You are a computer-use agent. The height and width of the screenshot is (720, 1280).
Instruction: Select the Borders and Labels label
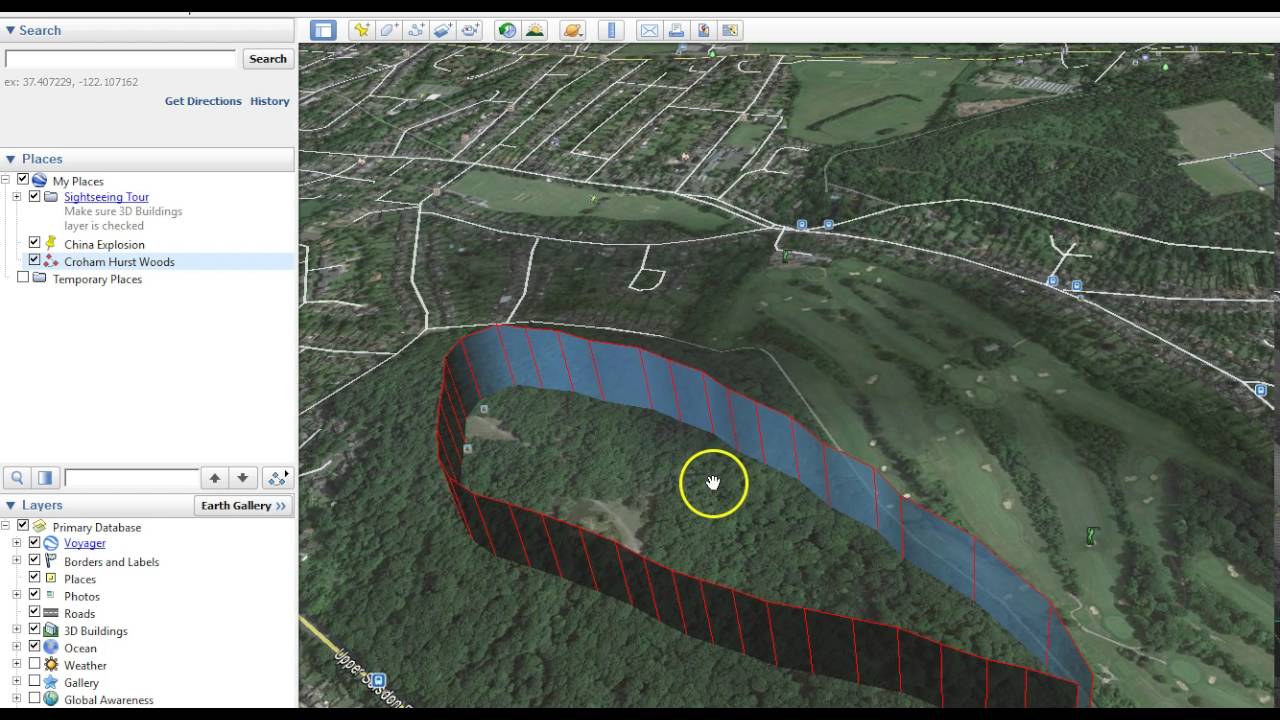[x=112, y=562]
